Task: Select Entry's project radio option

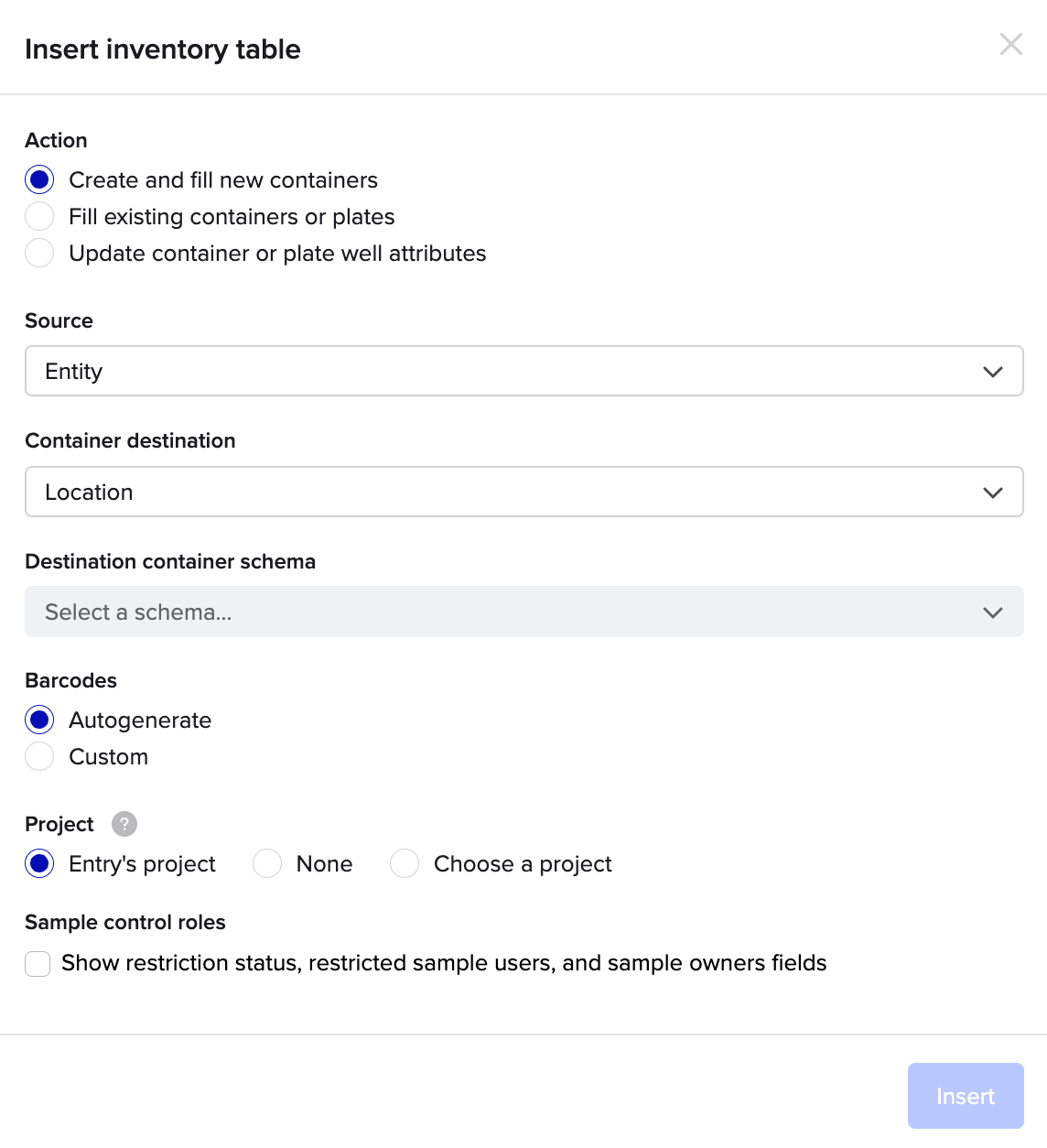Action: coord(39,863)
